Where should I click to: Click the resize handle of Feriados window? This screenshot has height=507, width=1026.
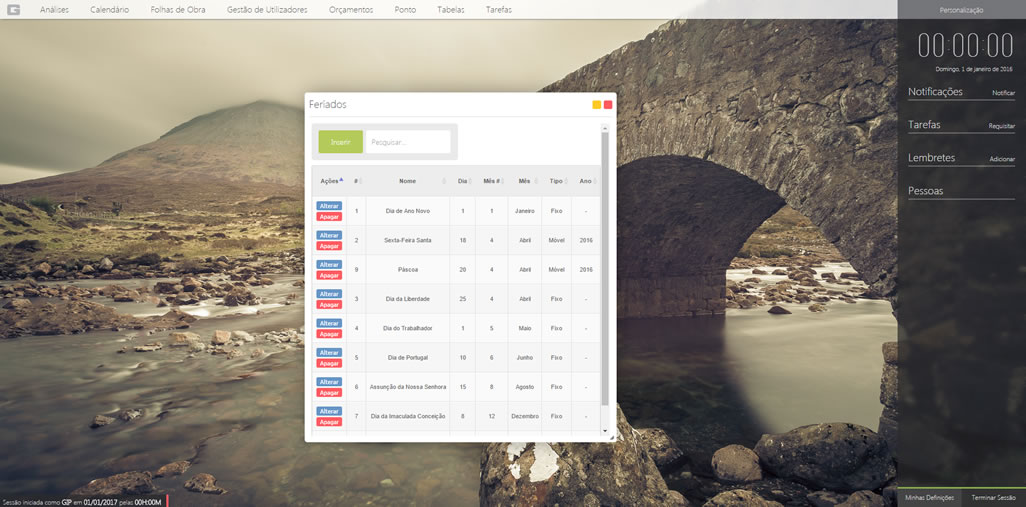[x=610, y=436]
